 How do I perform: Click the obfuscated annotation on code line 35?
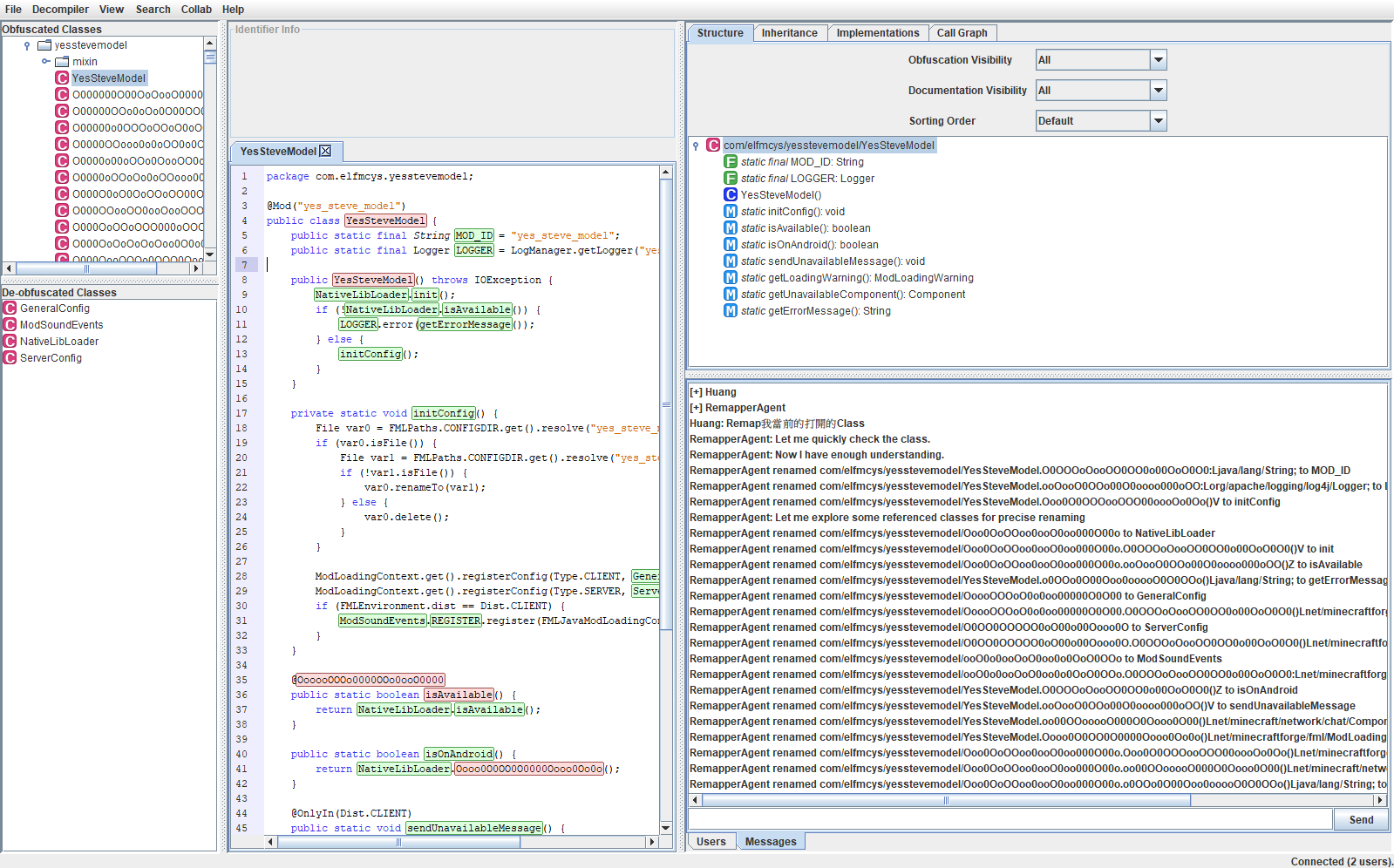tap(371, 680)
